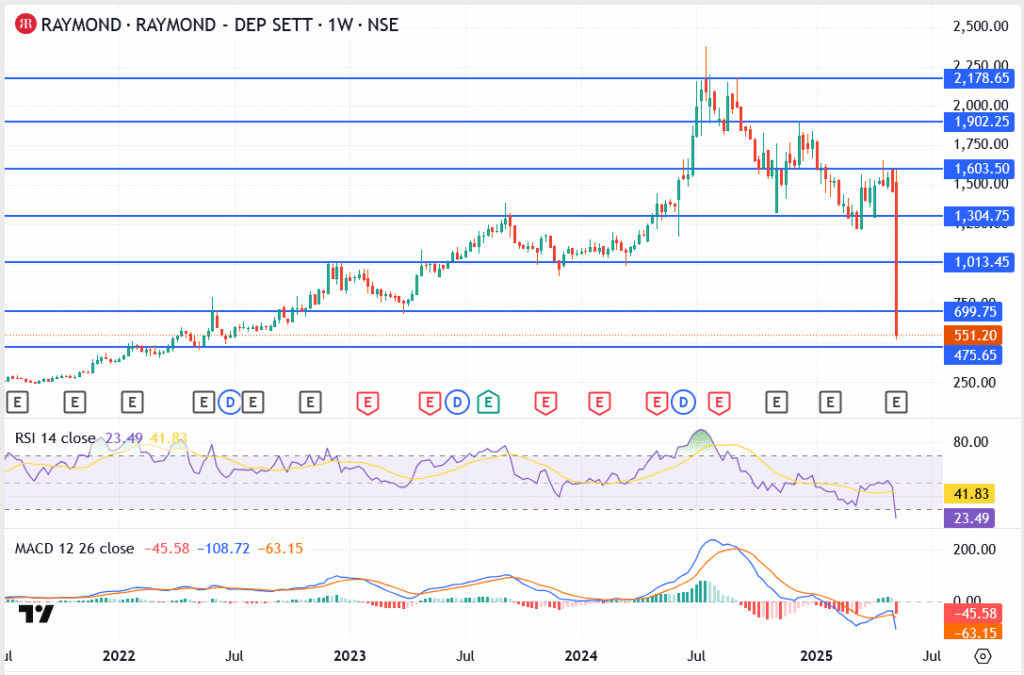Click the first red earnings marker in 2023
Image resolution: width=1024 pixels, height=675 pixels.
tap(368, 402)
